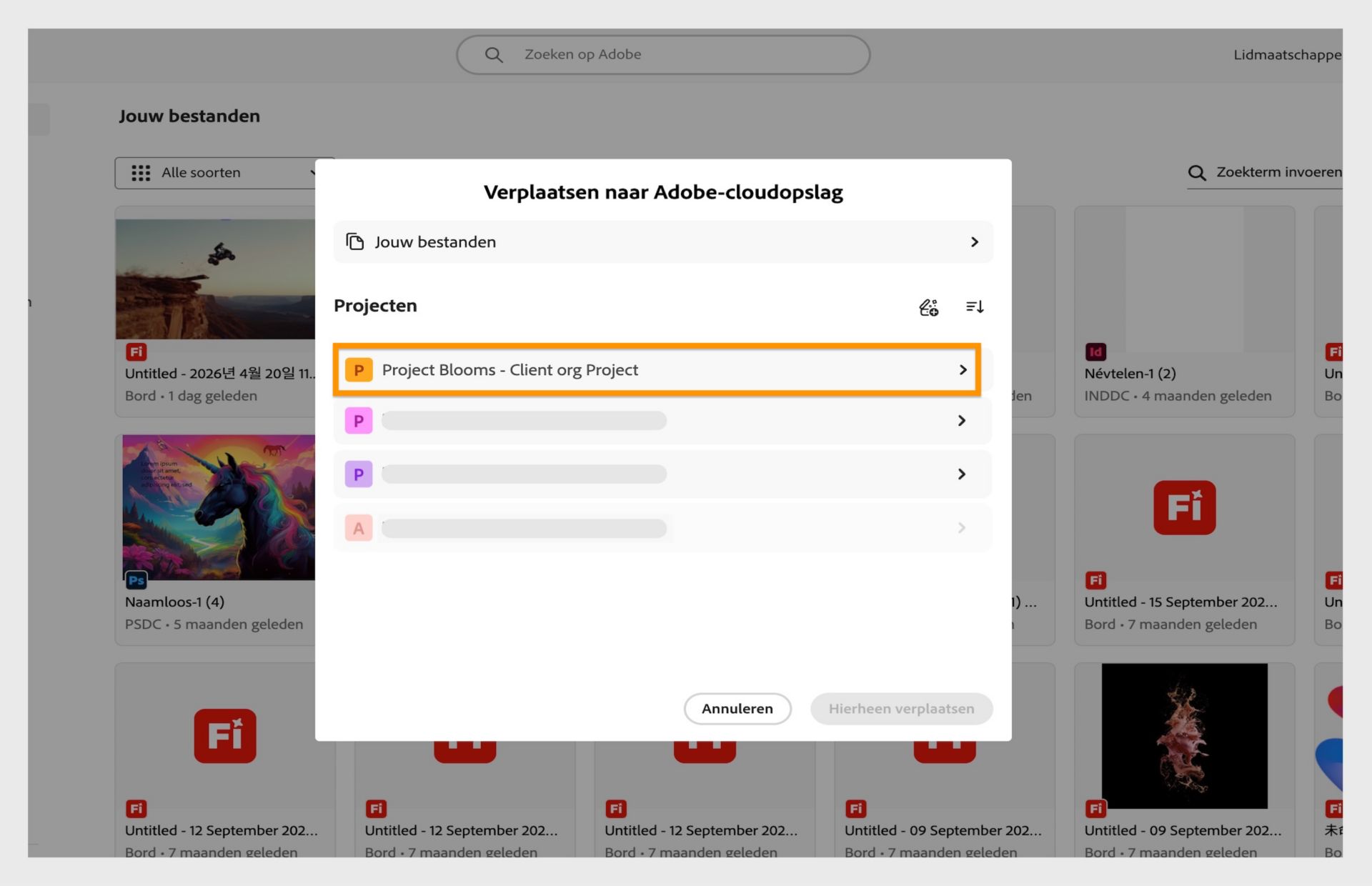Select the Jouw bestanden page heading
This screenshot has width=1372, height=886.
(x=189, y=116)
